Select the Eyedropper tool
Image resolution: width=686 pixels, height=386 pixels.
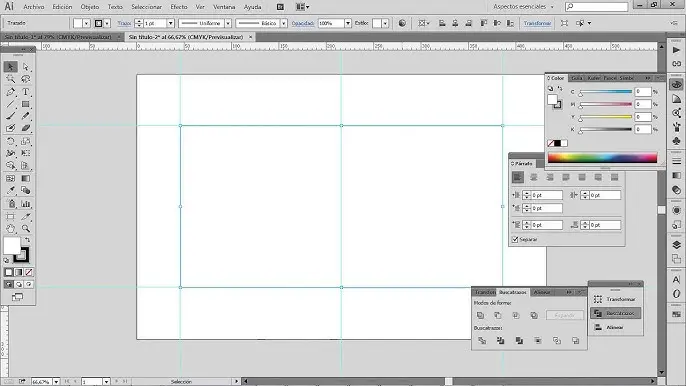(10, 190)
